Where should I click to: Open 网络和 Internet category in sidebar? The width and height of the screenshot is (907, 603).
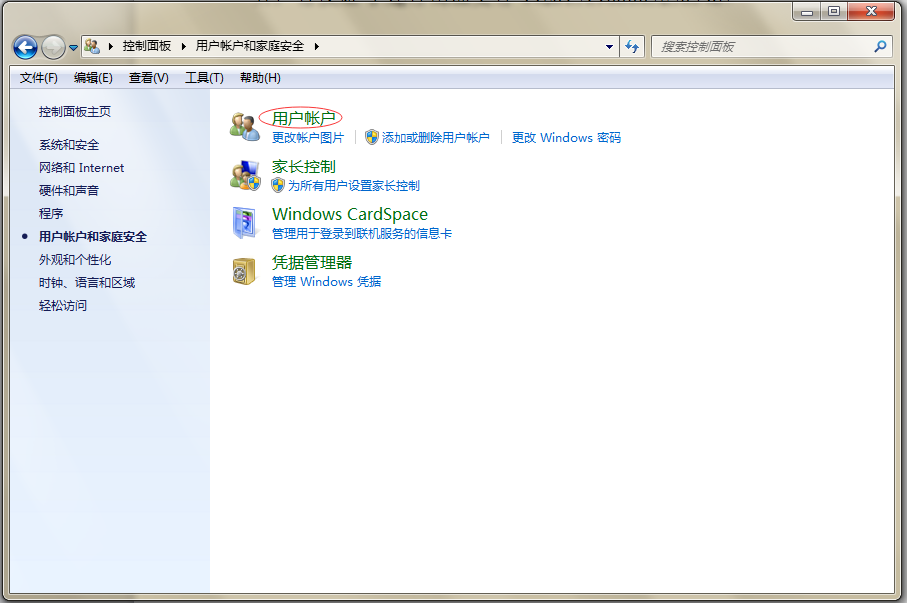point(82,168)
